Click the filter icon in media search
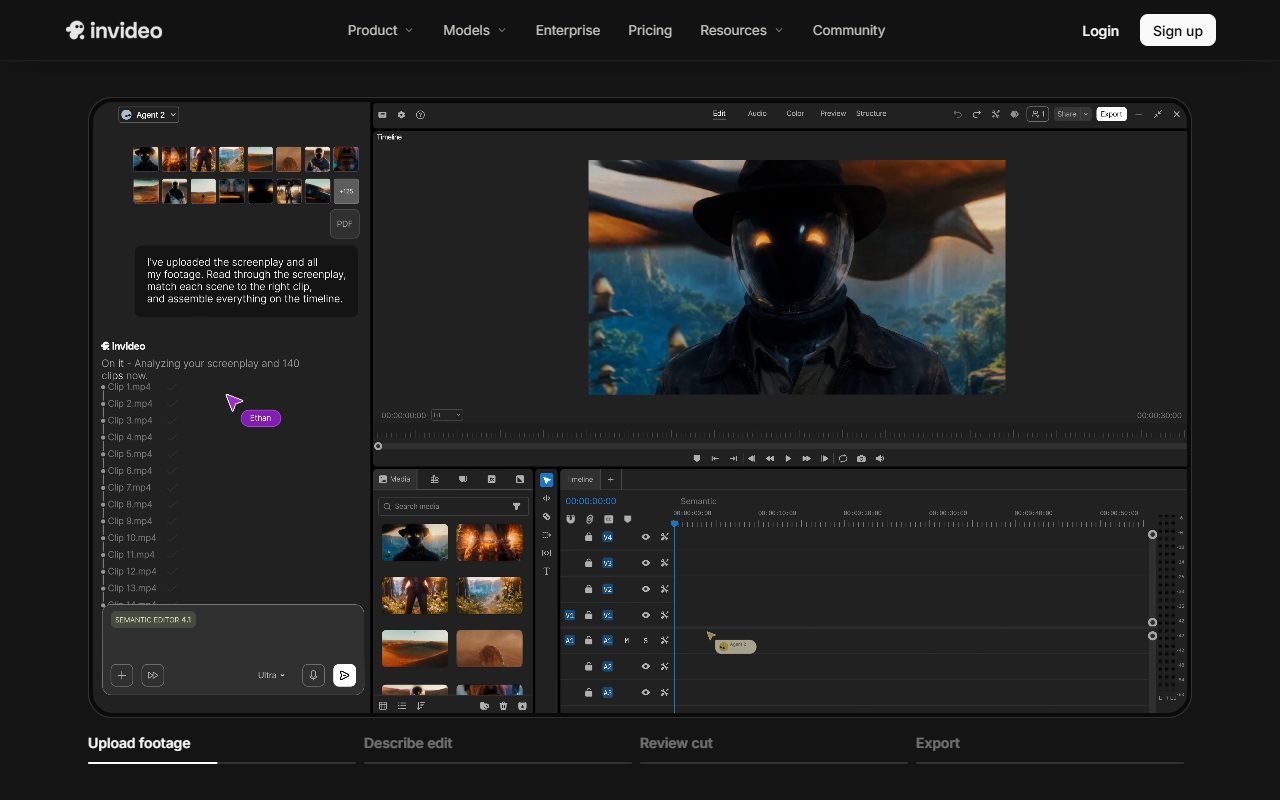The height and width of the screenshot is (800, 1280). [x=517, y=506]
